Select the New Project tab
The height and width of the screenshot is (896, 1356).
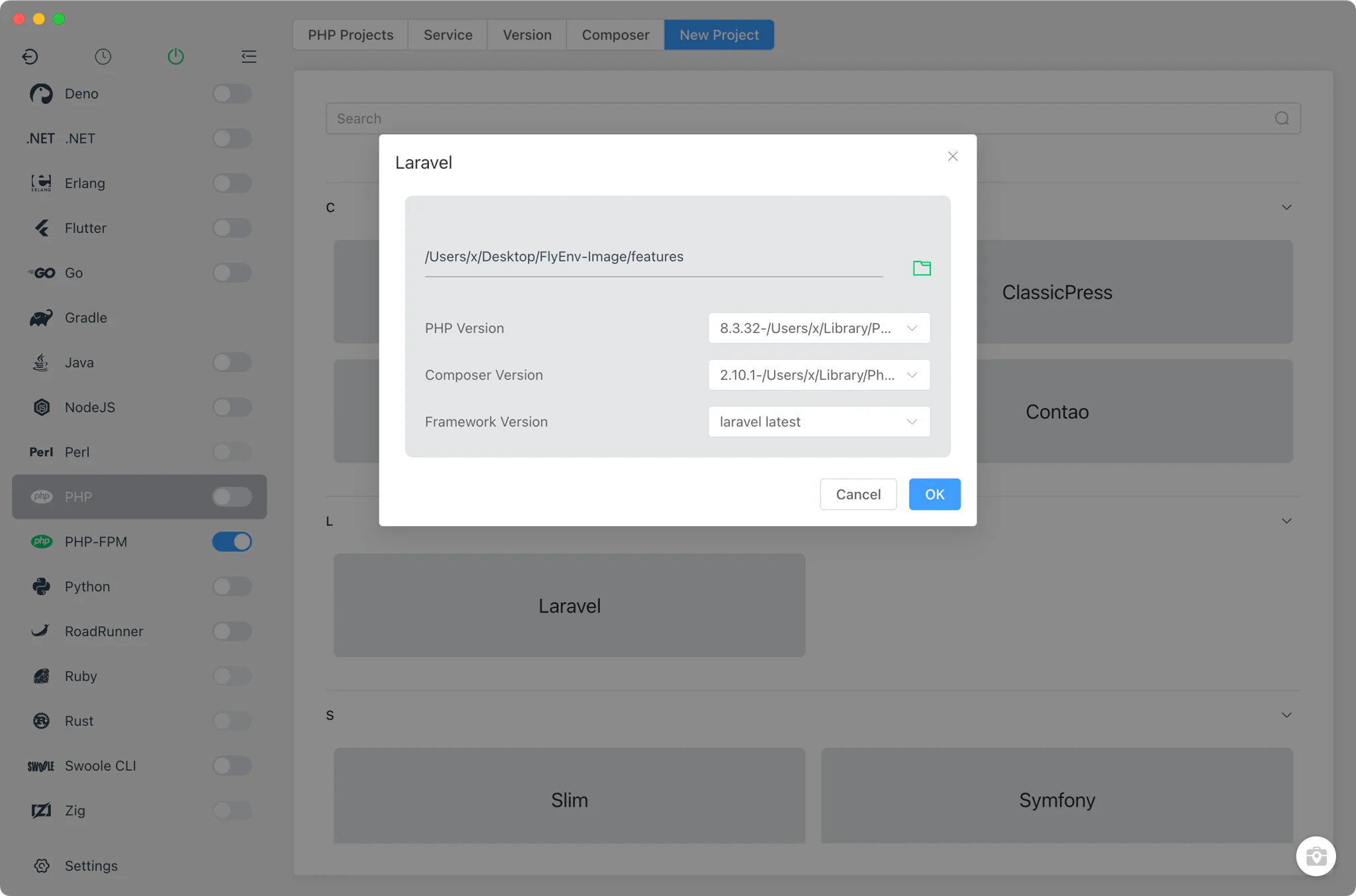pyautogui.click(x=719, y=34)
